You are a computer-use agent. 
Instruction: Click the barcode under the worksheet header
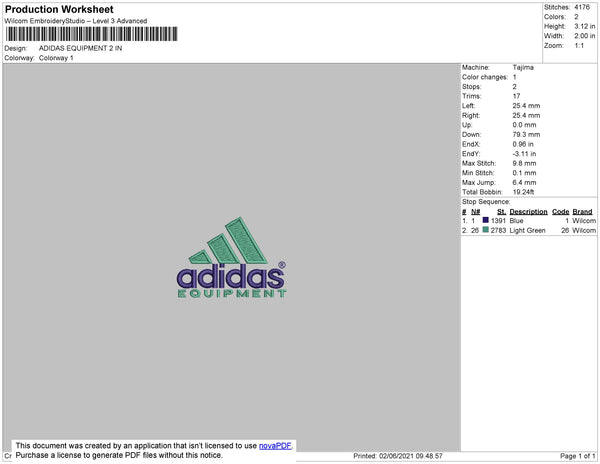click(x=91, y=34)
